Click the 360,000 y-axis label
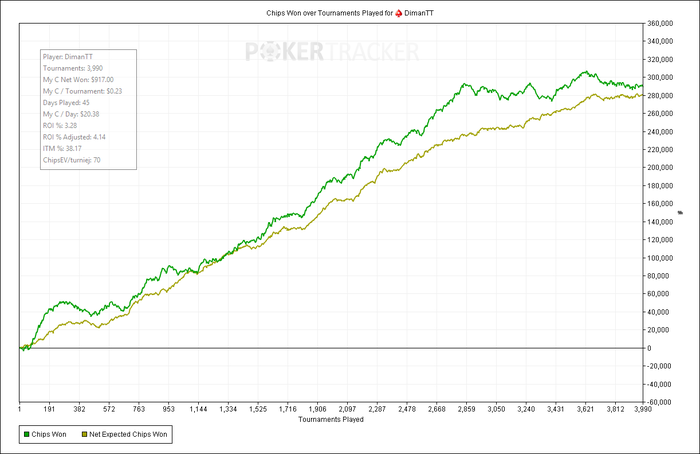700x454 pixels. point(660,23)
